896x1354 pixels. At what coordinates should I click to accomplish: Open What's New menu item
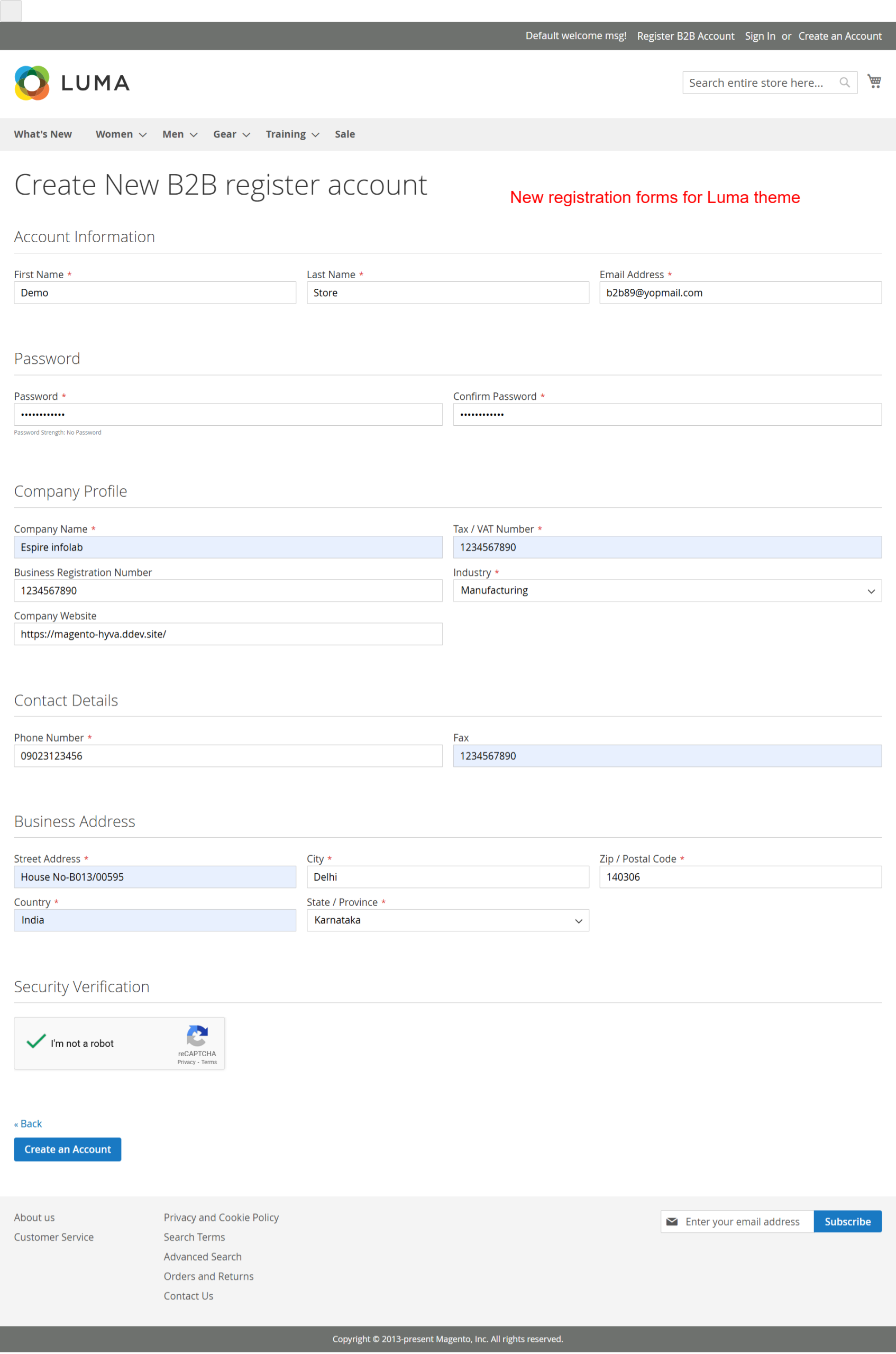point(43,134)
